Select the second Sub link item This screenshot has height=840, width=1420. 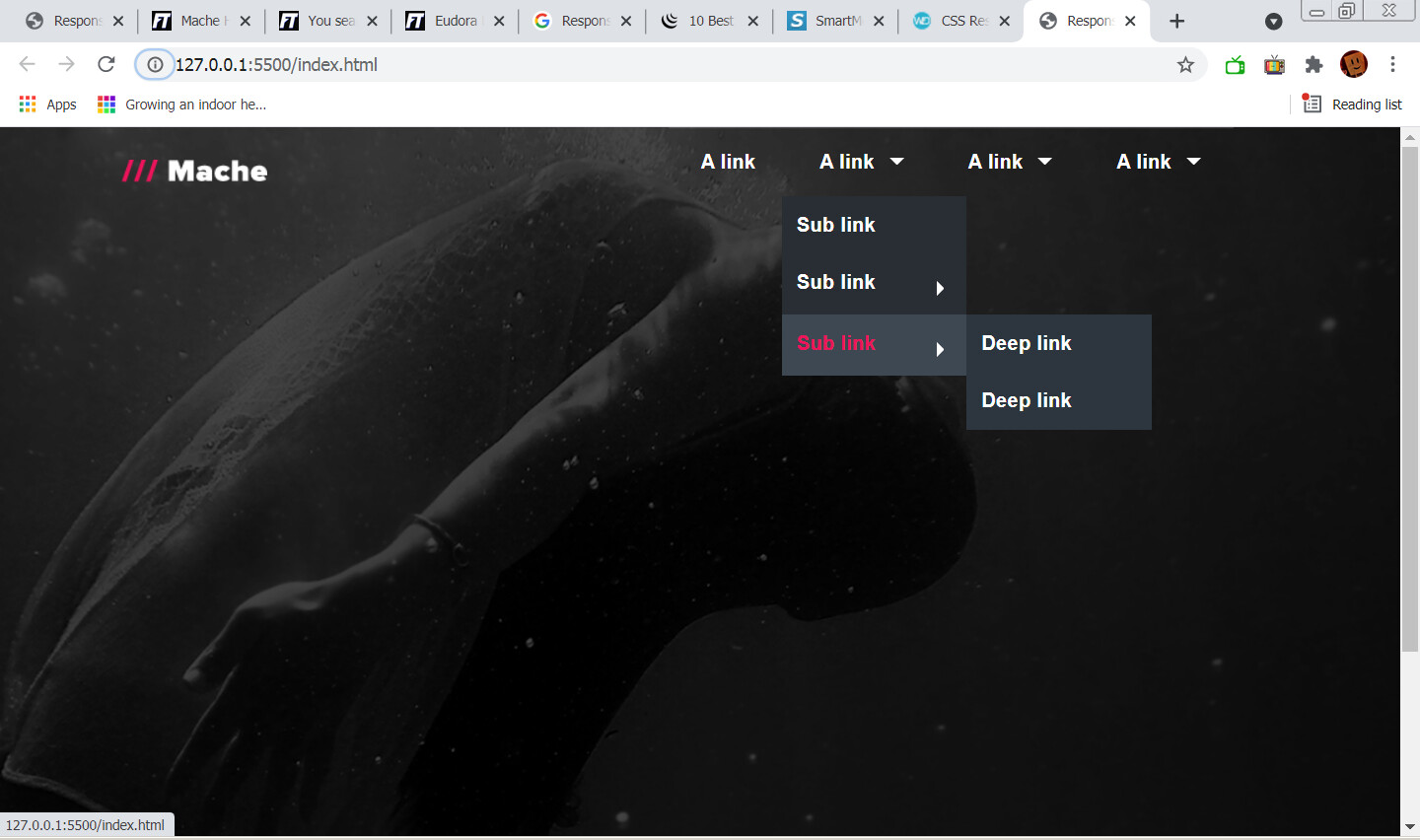tap(874, 284)
